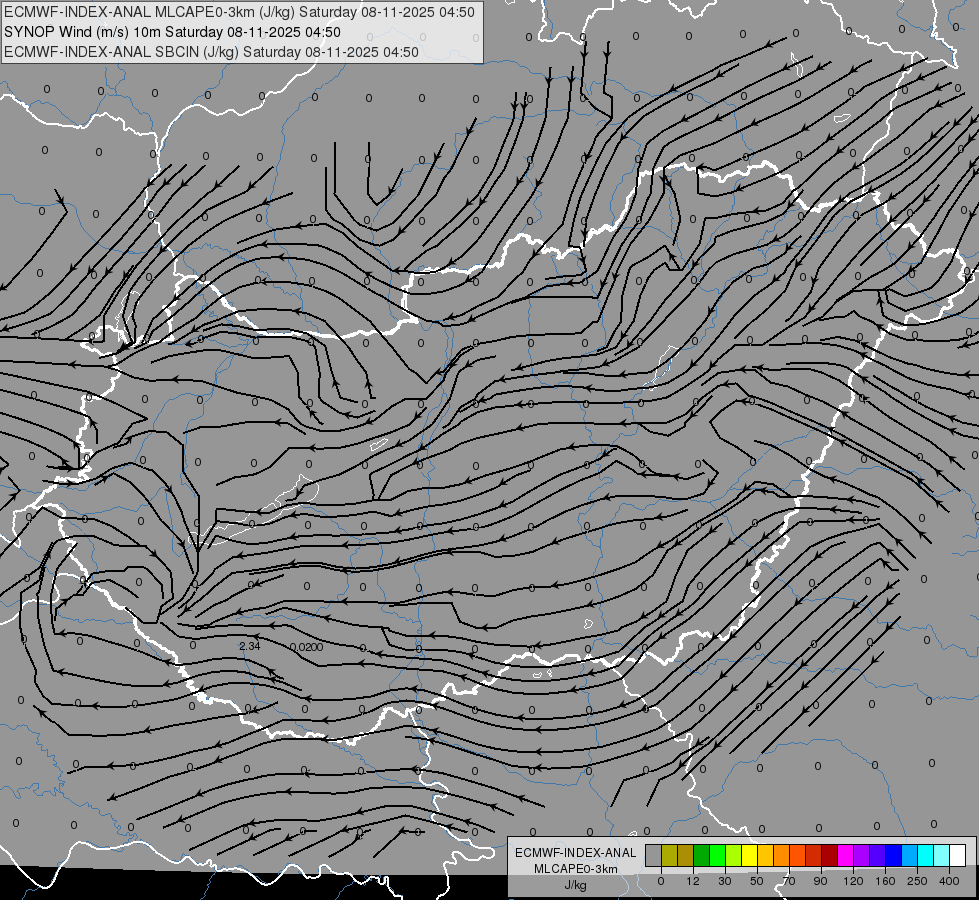
Task: Click the legend scale label '50'
Action: (x=757, y=881)
